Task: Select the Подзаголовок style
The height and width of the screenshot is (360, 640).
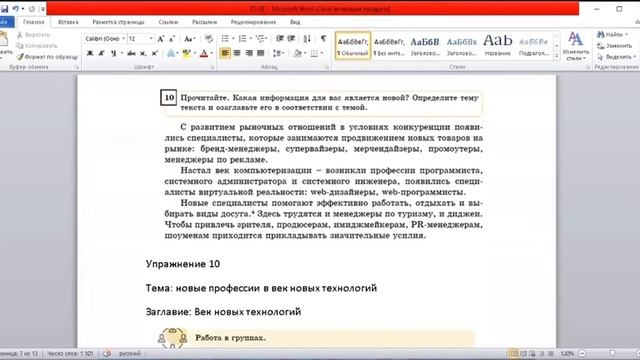Action: click(533, 46)
